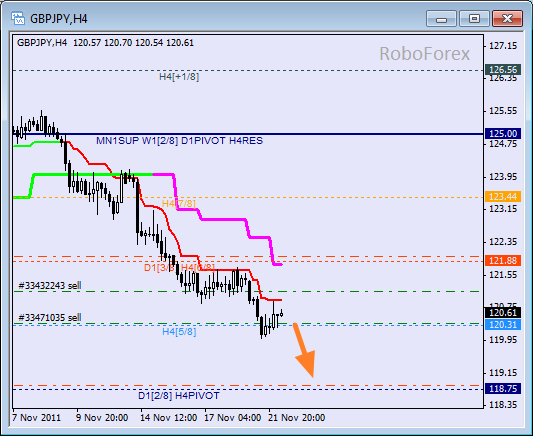533x436 pixels.
Task: Click the GBPJPY,H4 window title text
Action: (x=59, y=19)
